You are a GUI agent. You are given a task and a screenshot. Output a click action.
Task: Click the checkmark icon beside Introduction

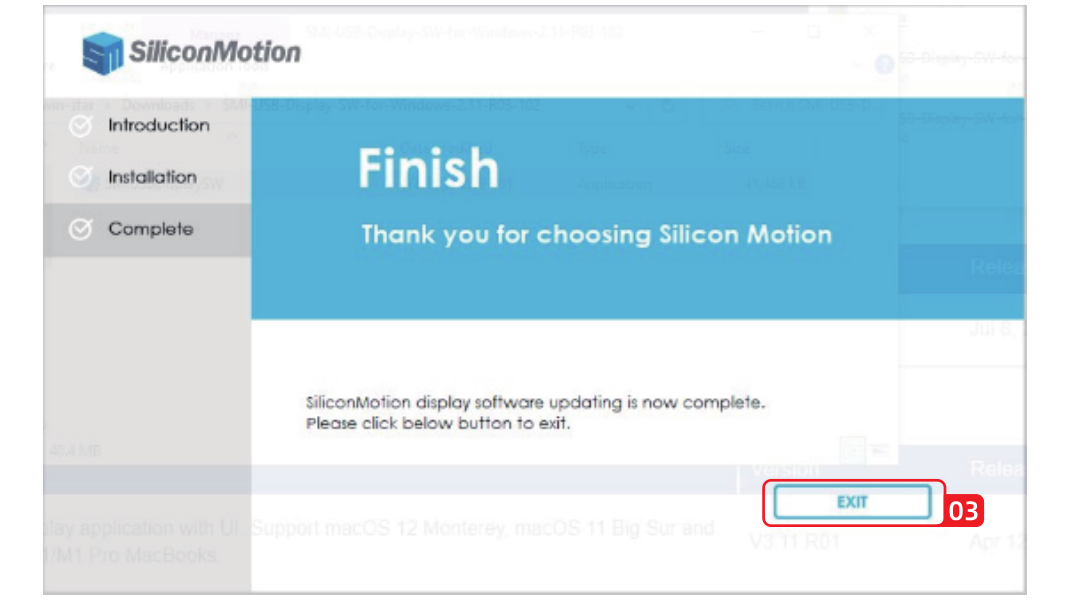(x=80, y=127)
